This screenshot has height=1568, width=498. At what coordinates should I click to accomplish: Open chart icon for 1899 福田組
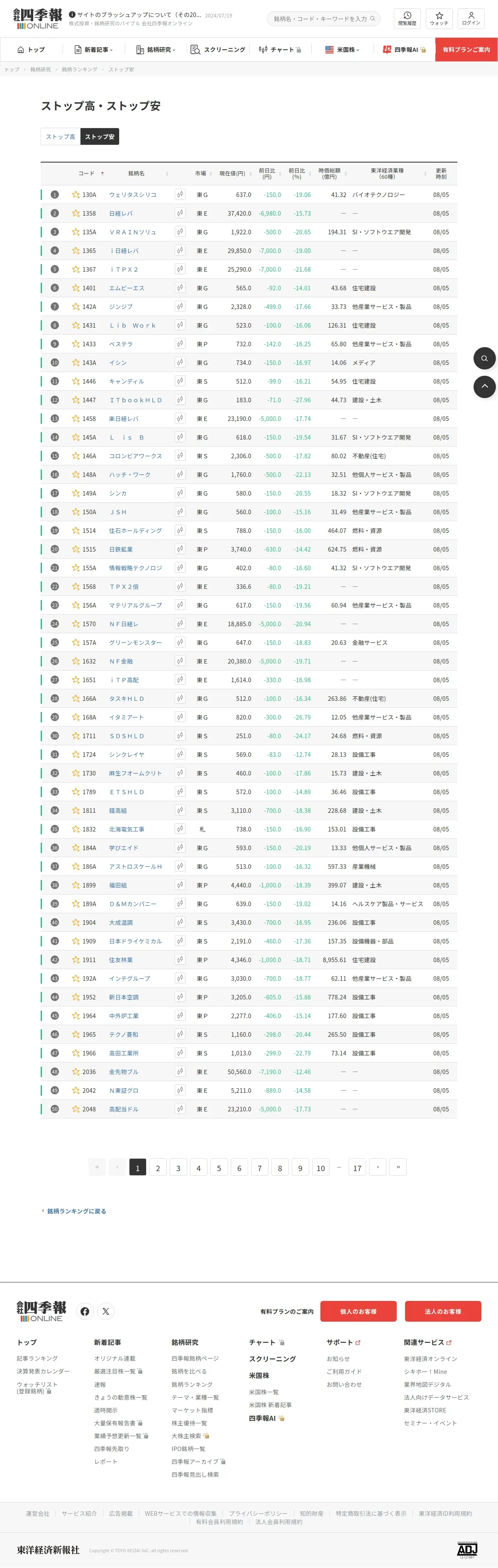tap(180, 885)
